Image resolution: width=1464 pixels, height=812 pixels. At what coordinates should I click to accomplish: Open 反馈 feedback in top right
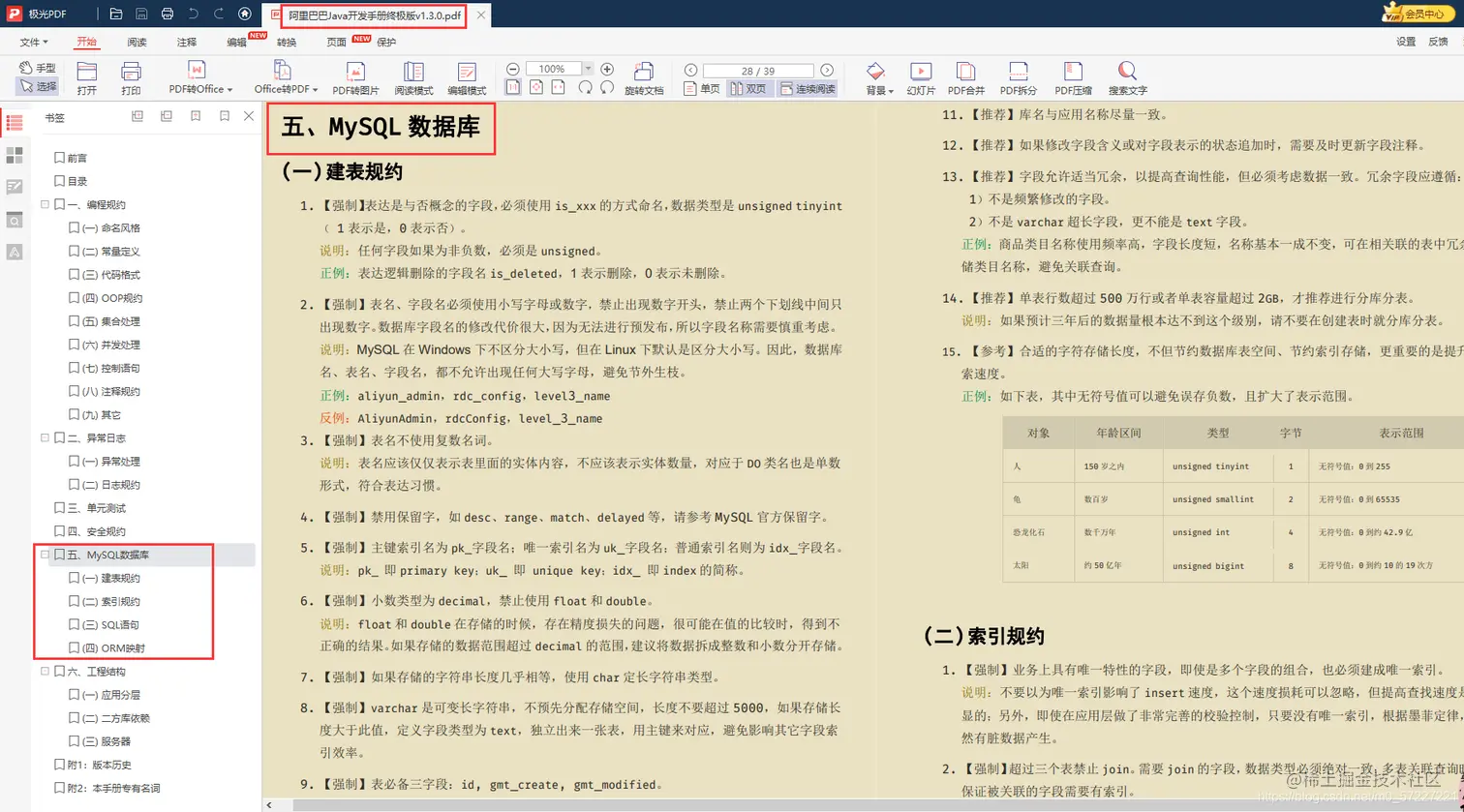click(x=1438, y=42)
